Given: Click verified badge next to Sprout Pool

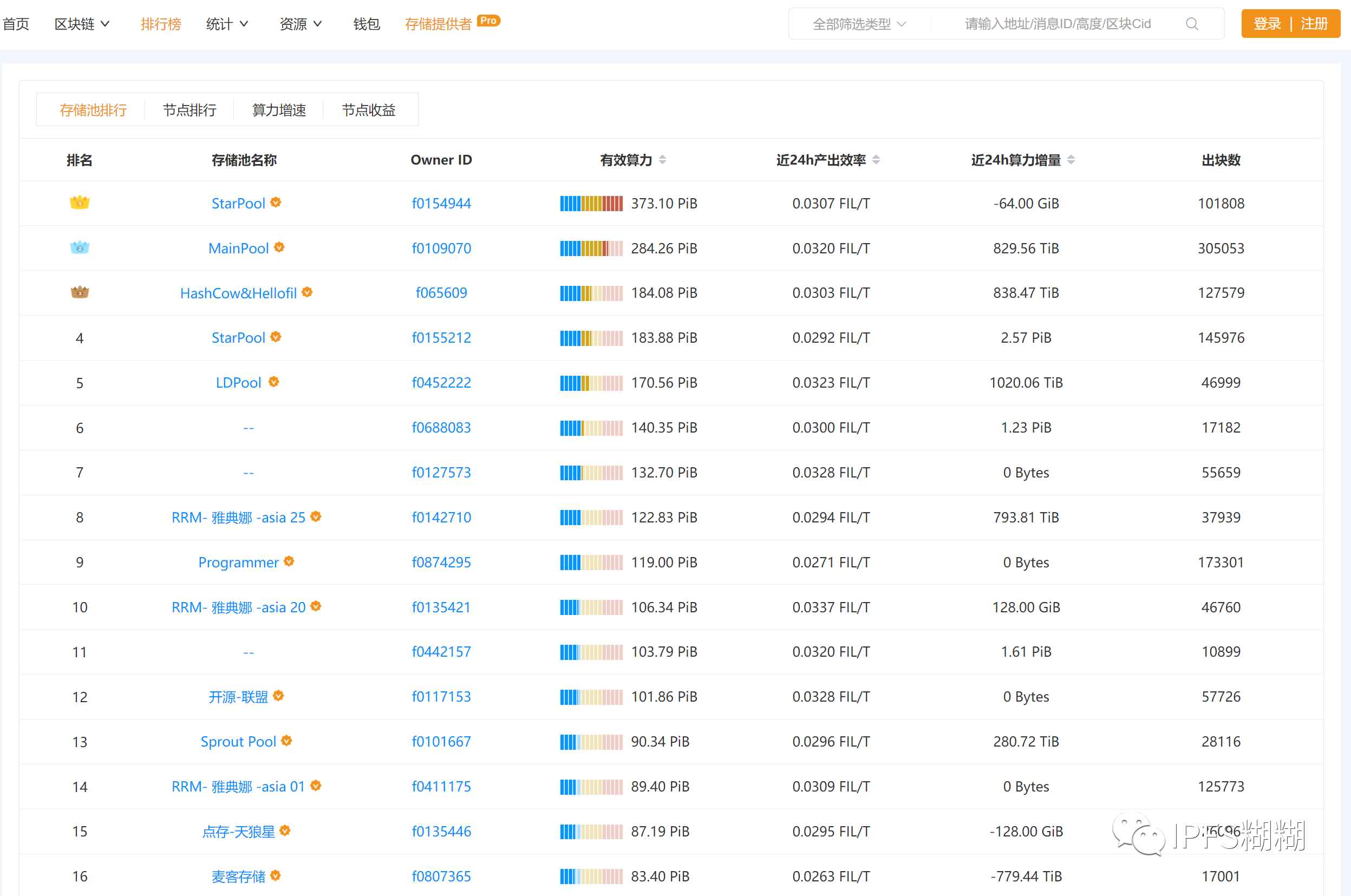Looking at the screenshot, I should tap(286, 741).
